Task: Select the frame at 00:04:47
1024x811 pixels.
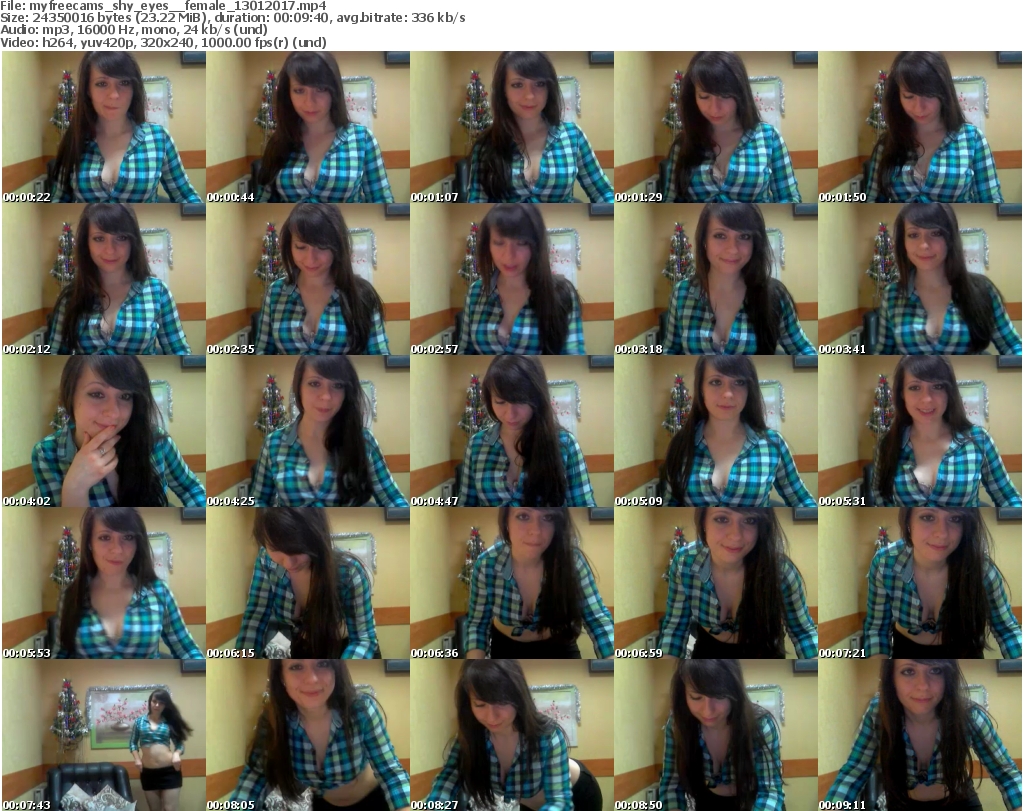Action: pyautogui.click(x=512, y=432)
